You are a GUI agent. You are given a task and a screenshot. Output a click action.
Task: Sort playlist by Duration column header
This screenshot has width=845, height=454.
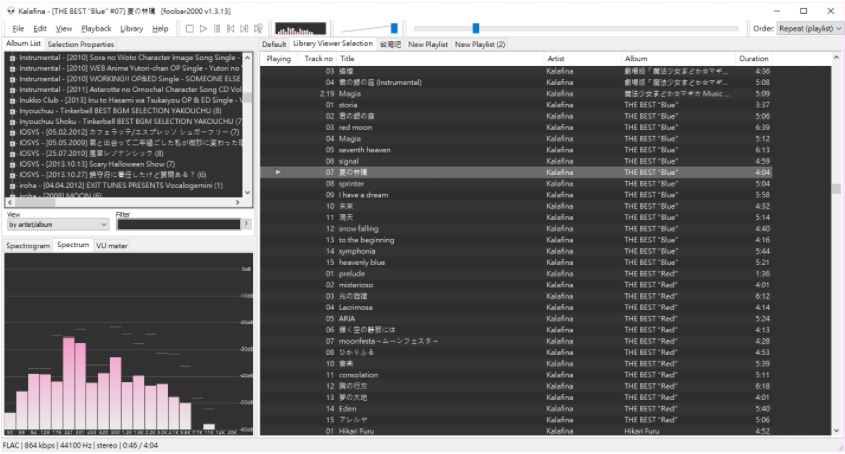[x=754, y=59]
